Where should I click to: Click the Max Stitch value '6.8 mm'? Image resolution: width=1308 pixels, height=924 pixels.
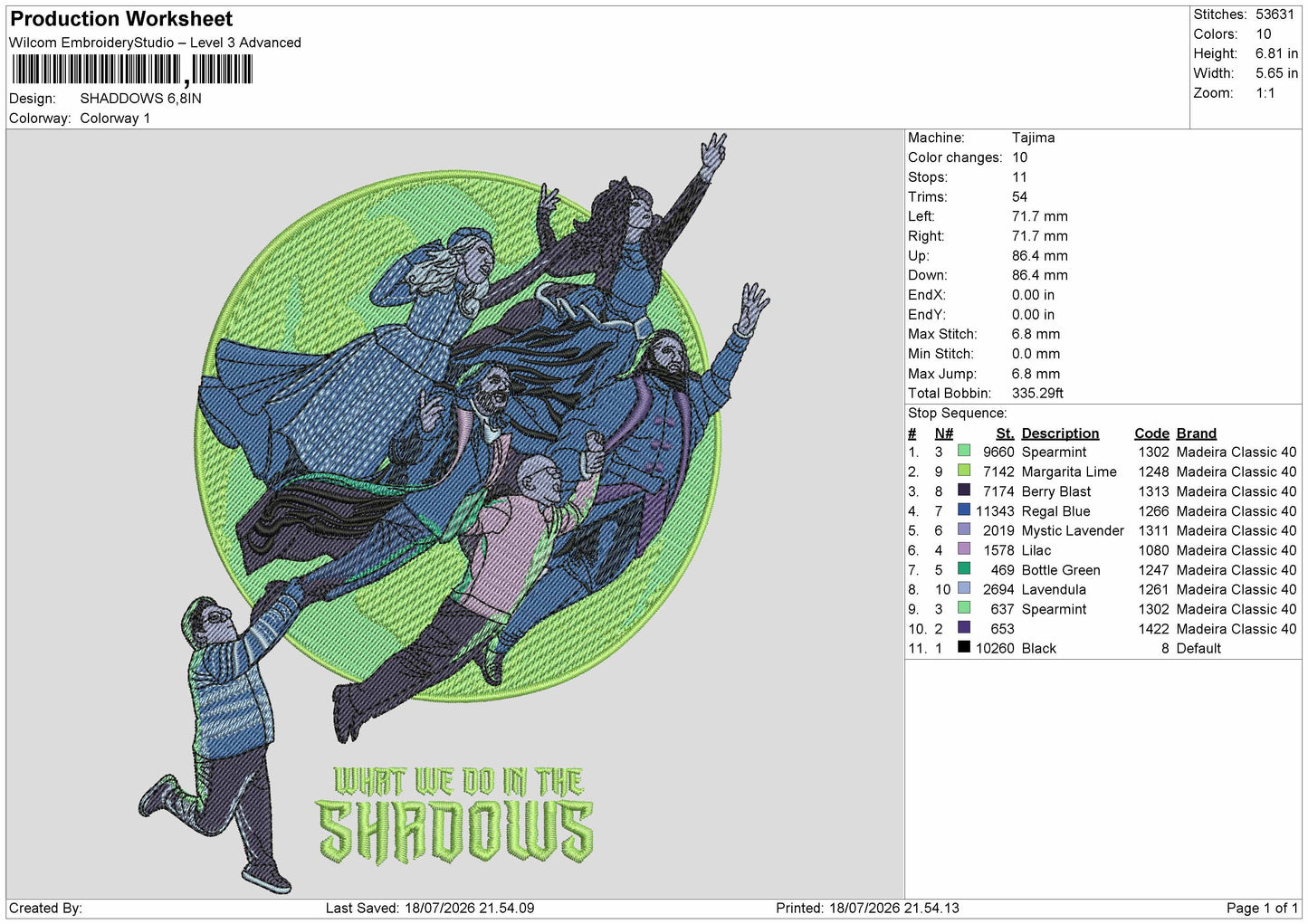coord(1036,334)
